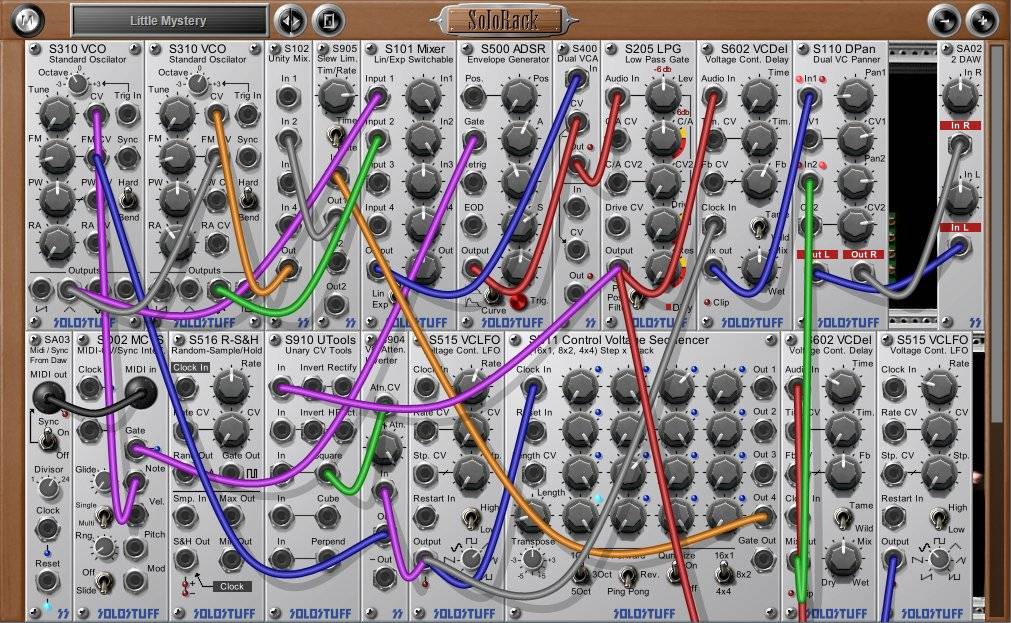Click the preset file icon beside arrows

[x=326, y=20]
